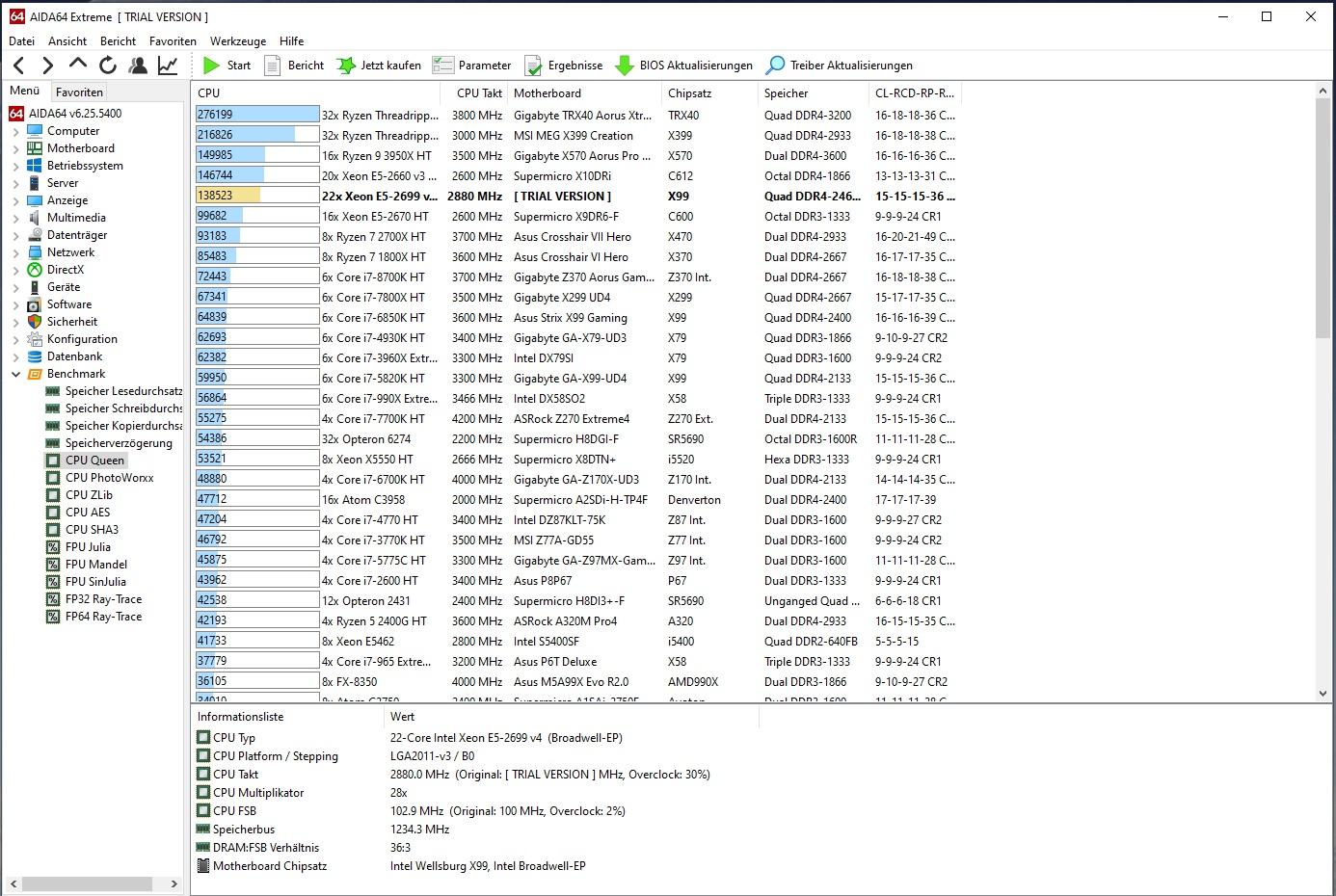1336x896 pixels.
Task: Open CPU ZLib benchmark
Action: pyautogui.click(x=89, y=495)
